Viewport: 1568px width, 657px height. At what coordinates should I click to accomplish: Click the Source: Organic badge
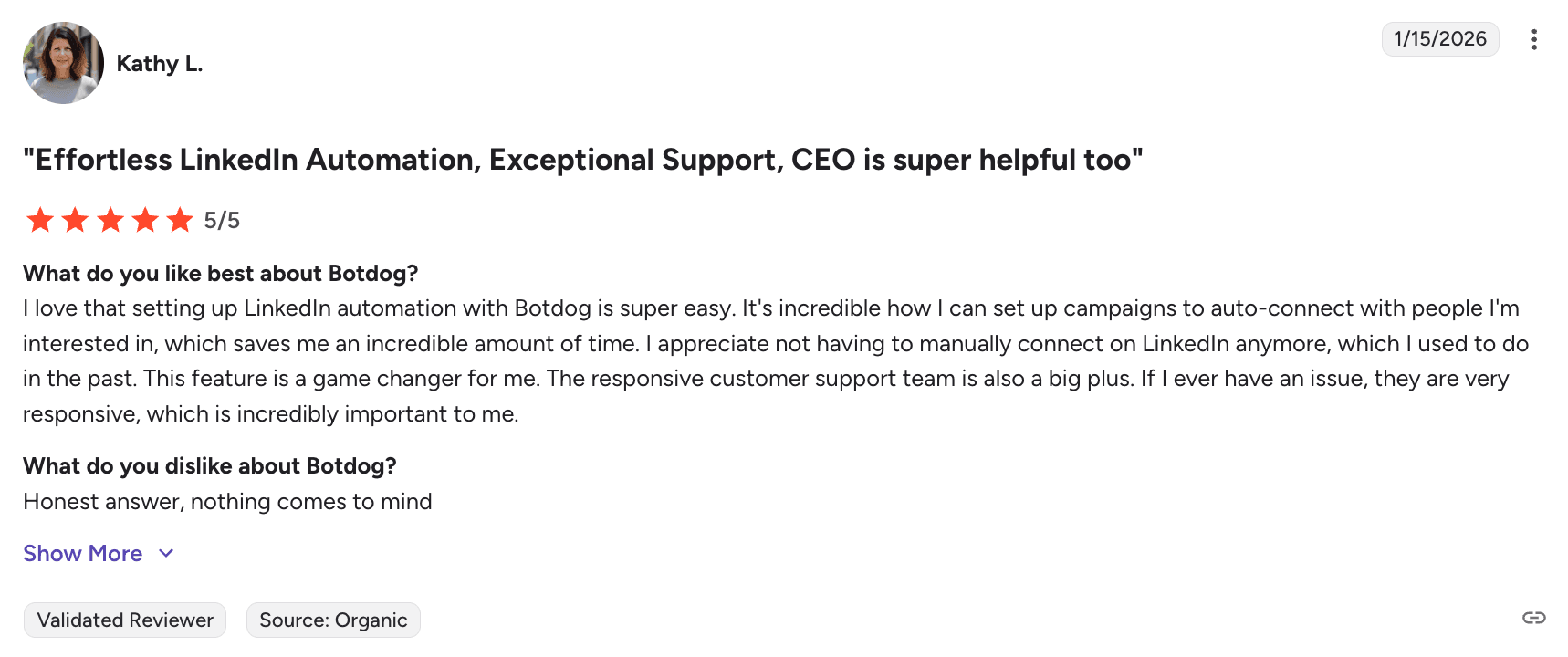pyautogui.click(x=333, y=620)
